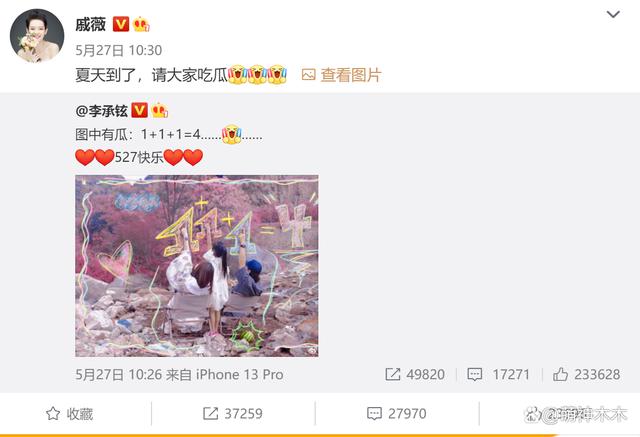The height and width of the screenshot is (437, 640).
Task: Click the 5月27日 10:26 original post timestamp
Action: (x=119, y=375)
